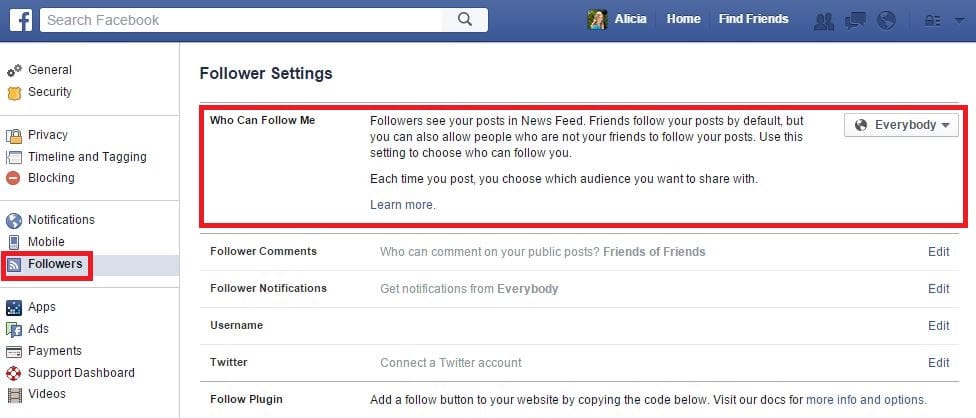Open Blocking settings
The height and width of the screenshot is (418, 976).
coord(51,177)
